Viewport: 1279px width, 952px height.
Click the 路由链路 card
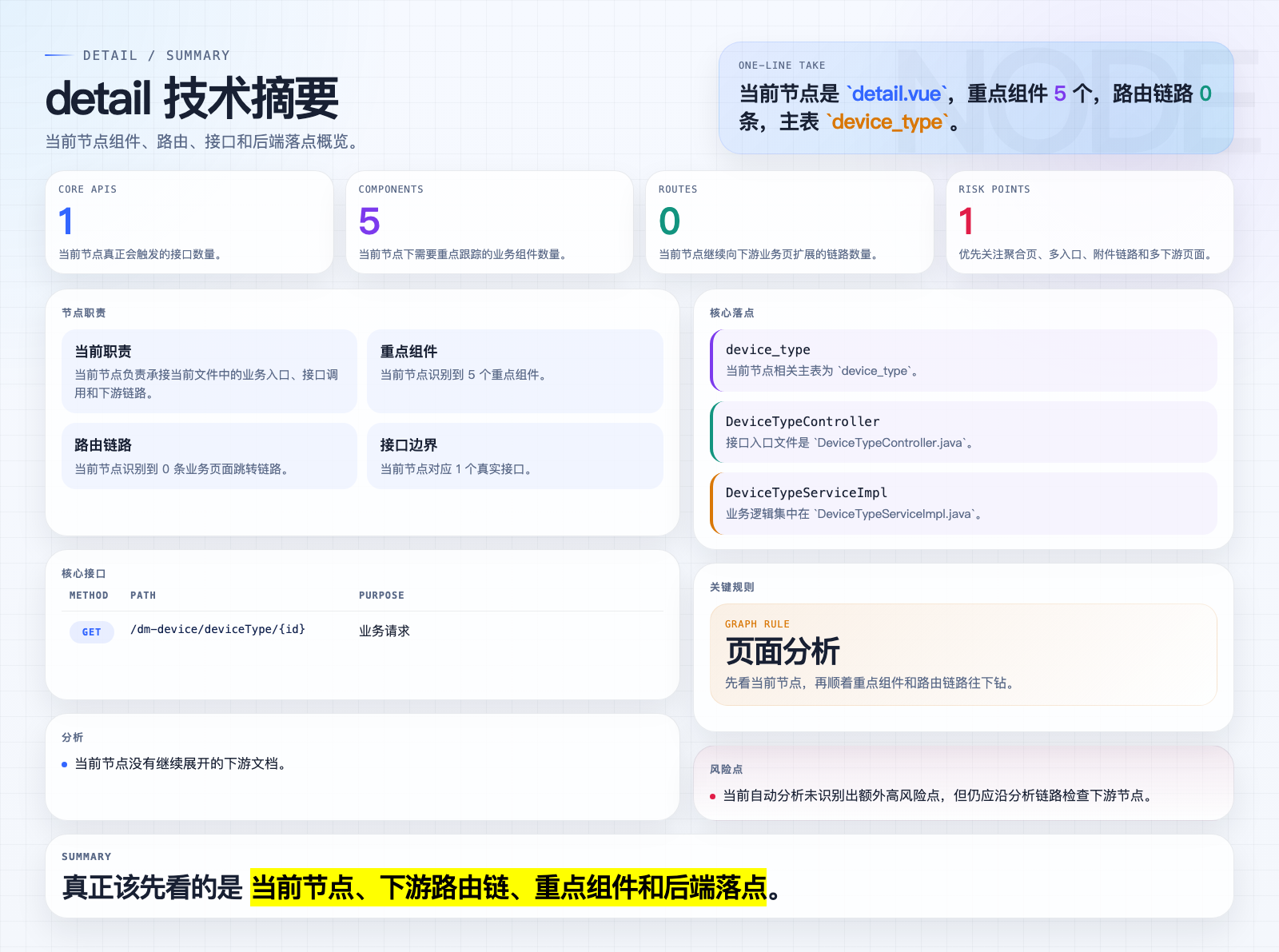[x=209, y=456]
